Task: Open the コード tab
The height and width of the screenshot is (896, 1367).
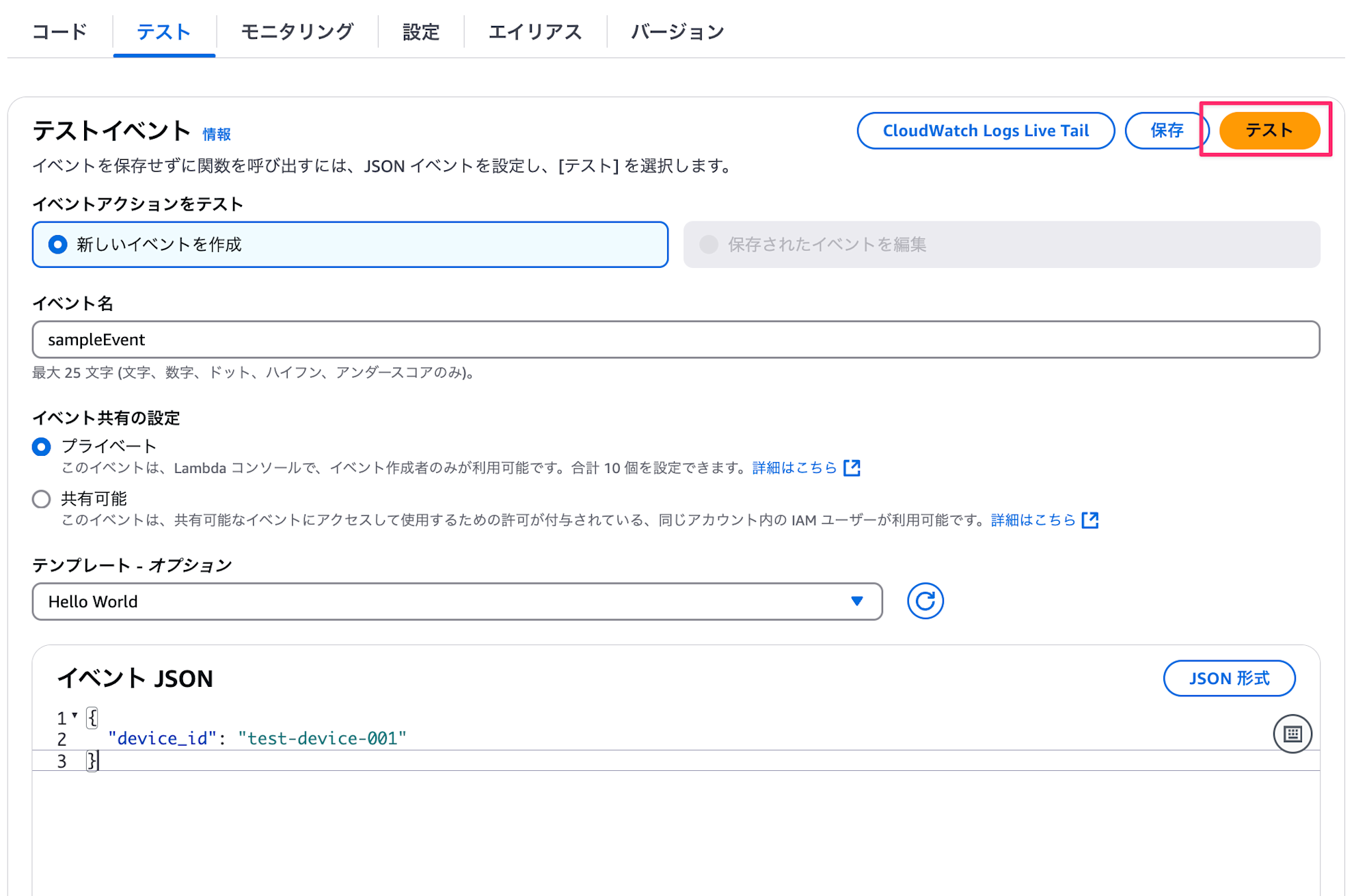Action: [60, 31]
